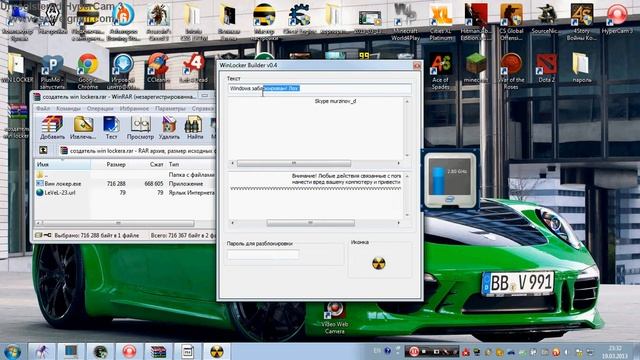
Task: Open the War of the Roses shortcut
Action: (x=511, y=70)
